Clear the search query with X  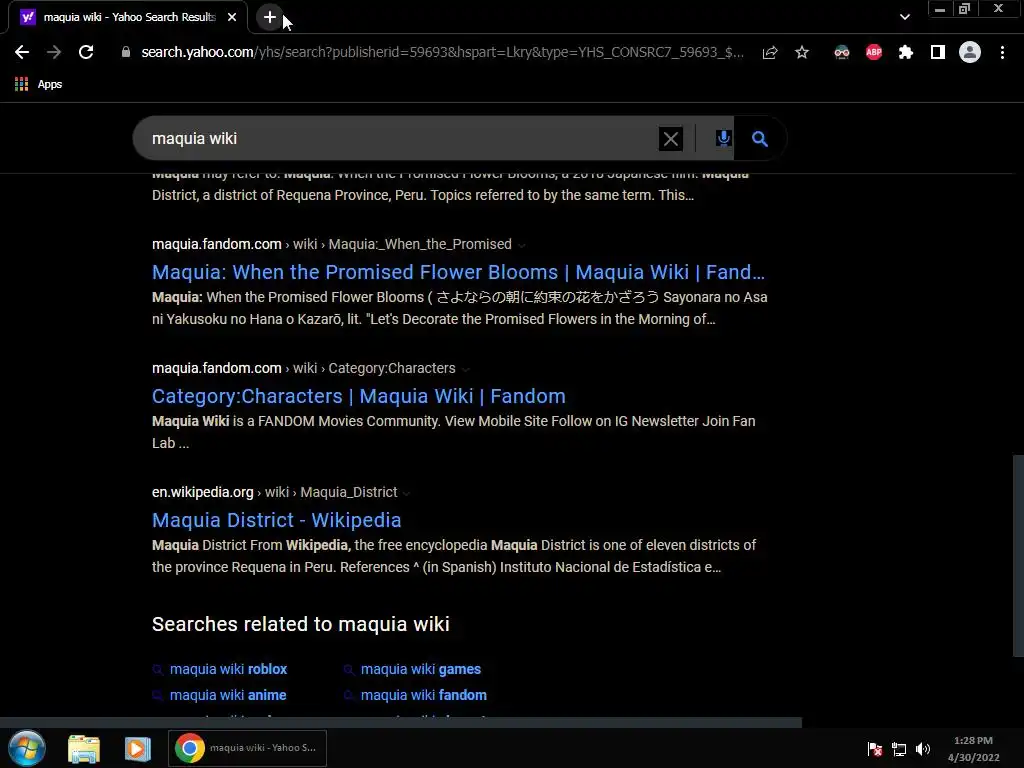coord(671,138)
